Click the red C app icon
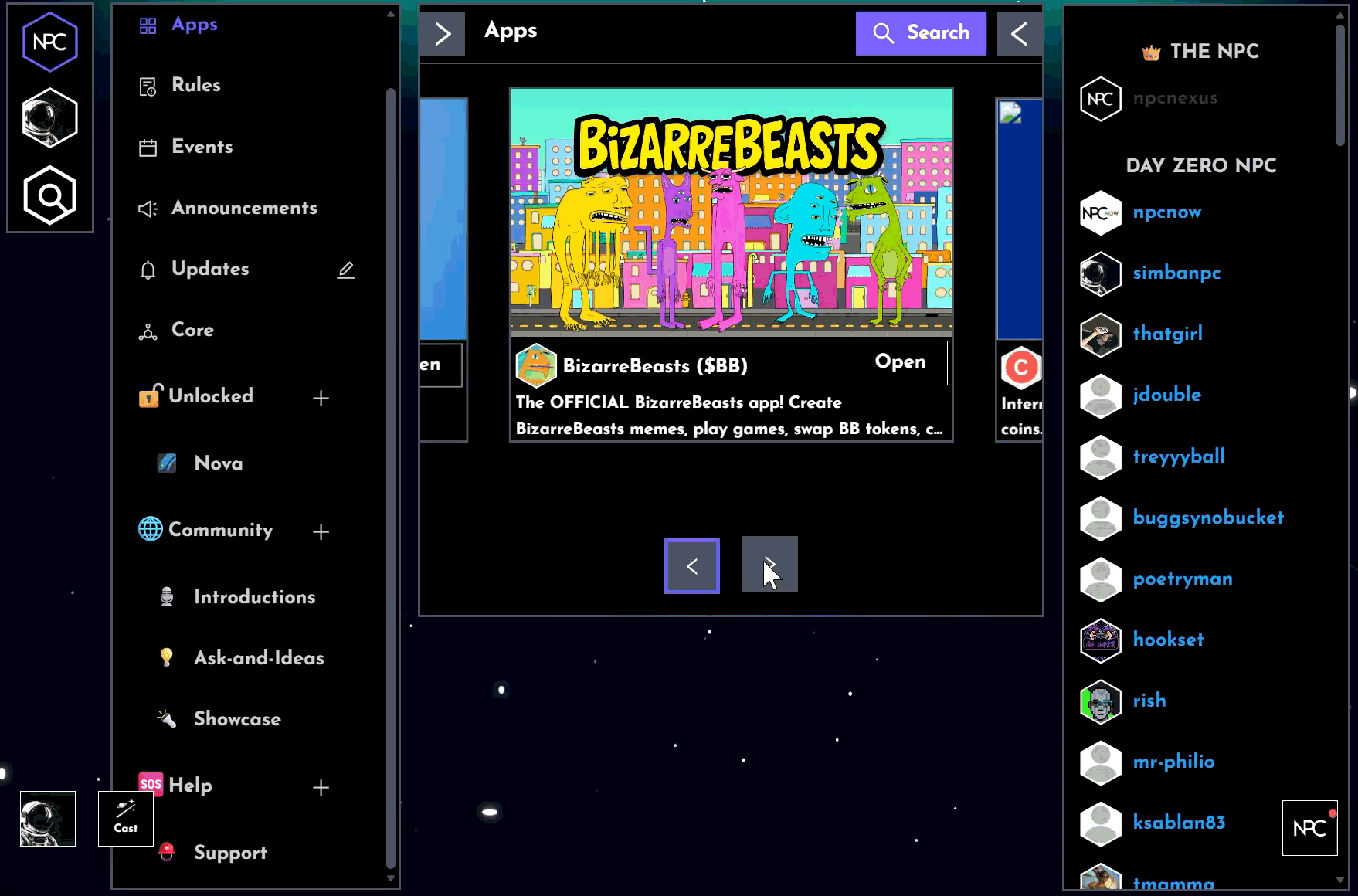The image size is (1358, 896). pyautogui.click(x=1021, y=368)
